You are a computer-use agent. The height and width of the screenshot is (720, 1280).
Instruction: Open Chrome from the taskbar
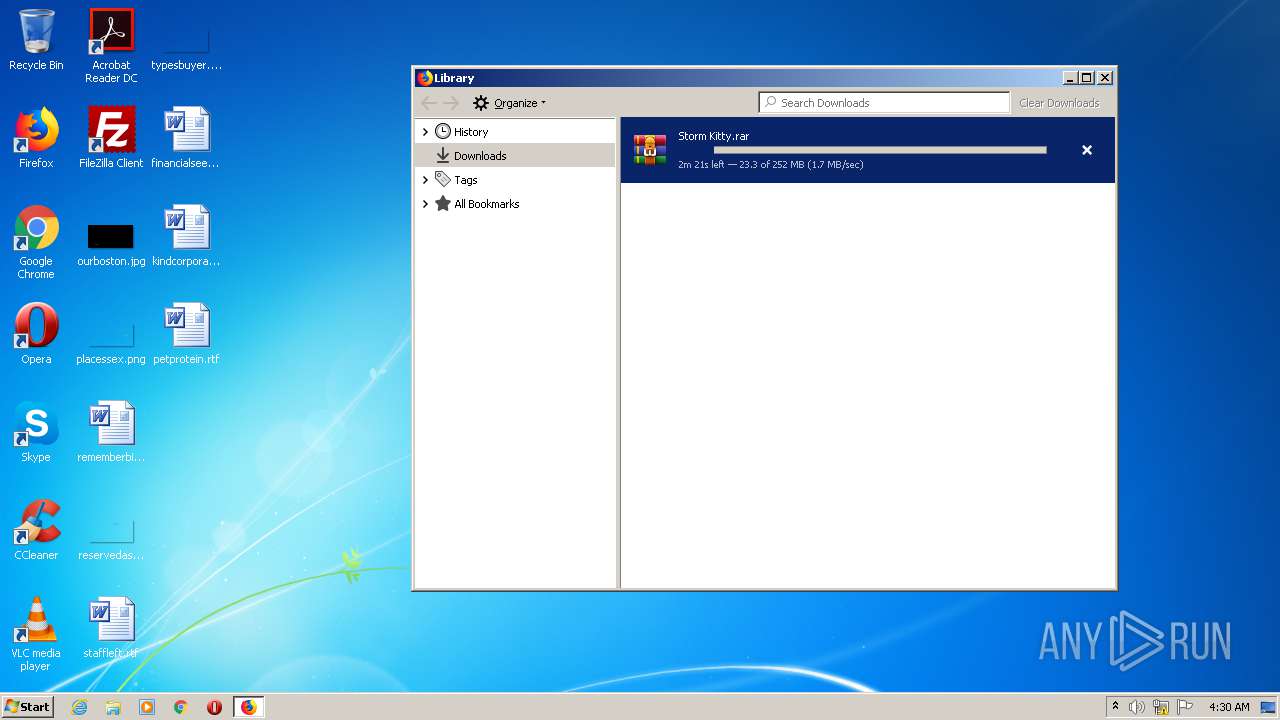coord(180,707)
